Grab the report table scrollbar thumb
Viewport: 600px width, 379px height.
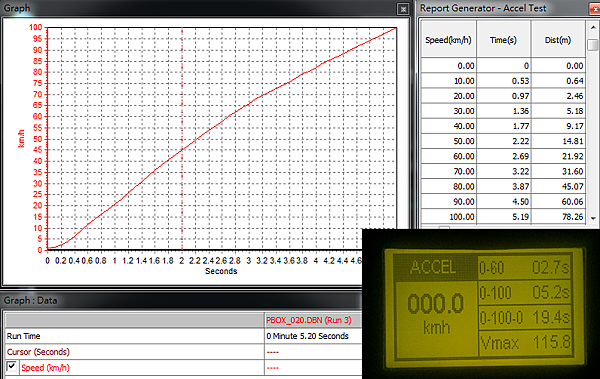tap(593, 44)
